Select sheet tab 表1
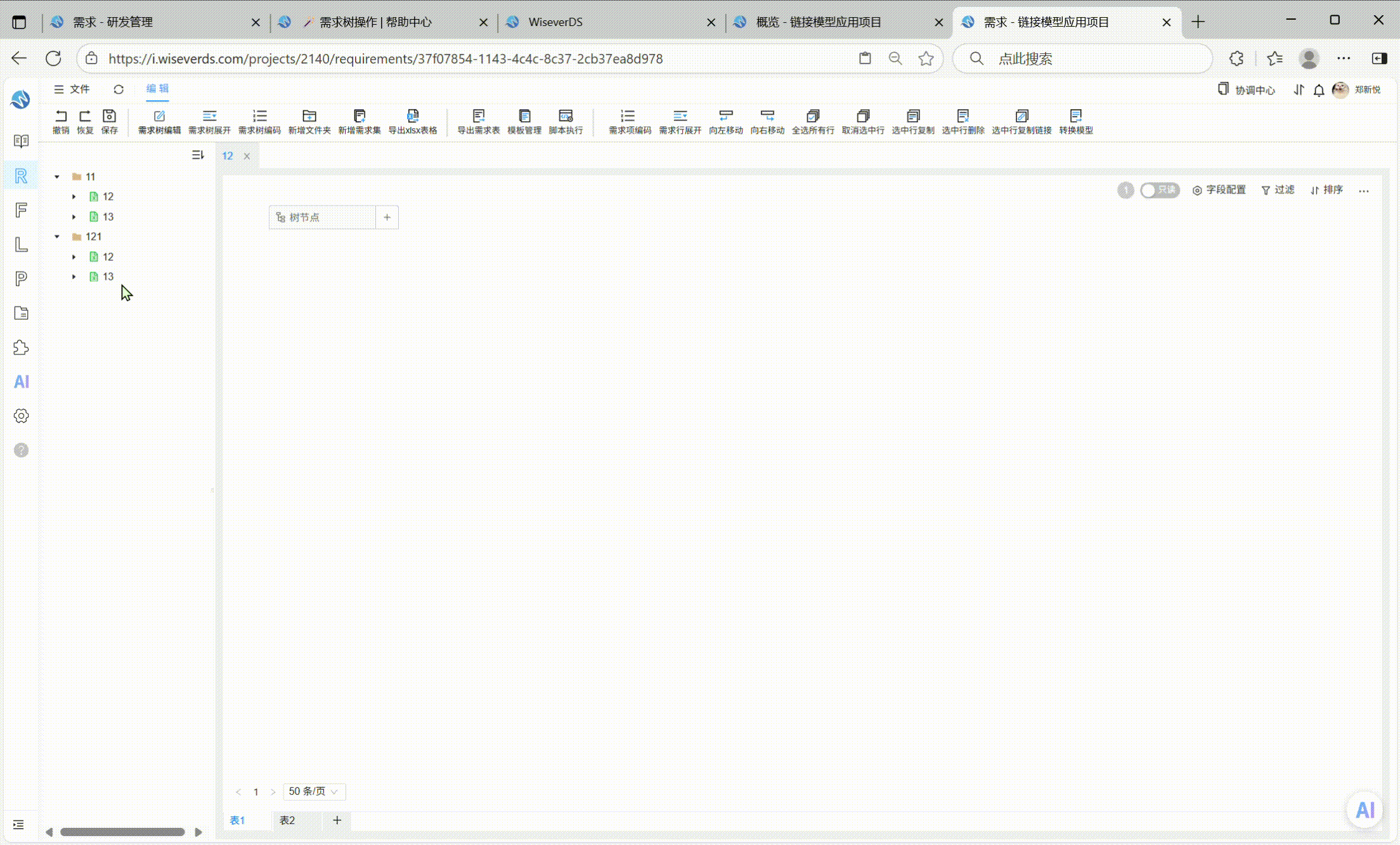The height and width of the screenshot is (845, 1400). 237,820
